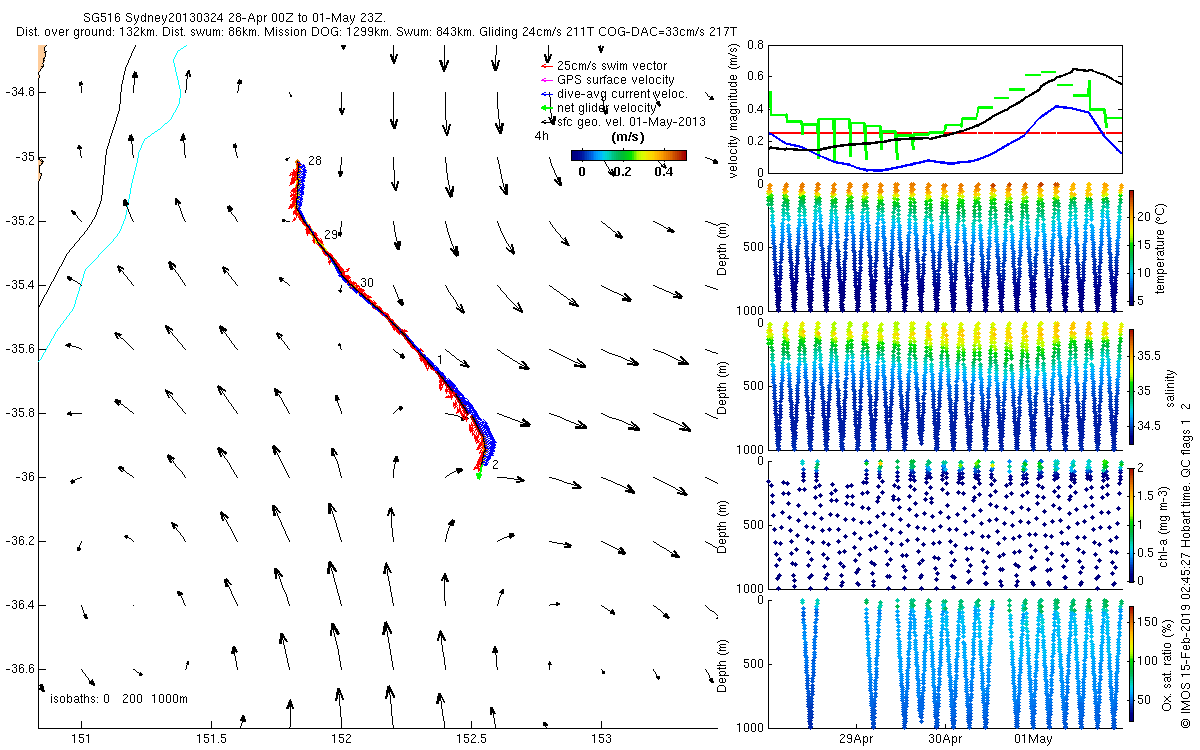Click the '152.5' longitude tick label

pyautogui.click(x=471, y=740)
